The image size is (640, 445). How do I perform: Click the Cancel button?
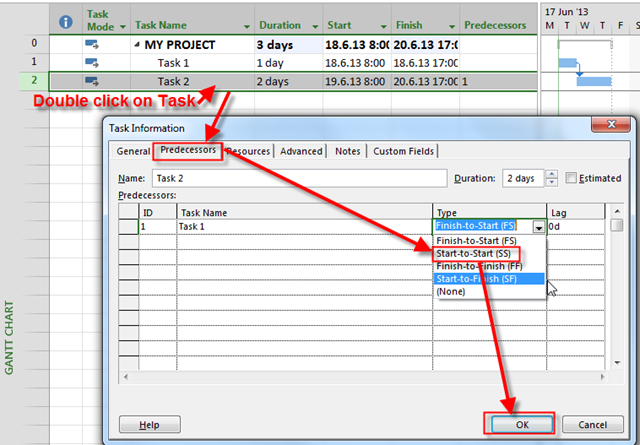[592, 424]
